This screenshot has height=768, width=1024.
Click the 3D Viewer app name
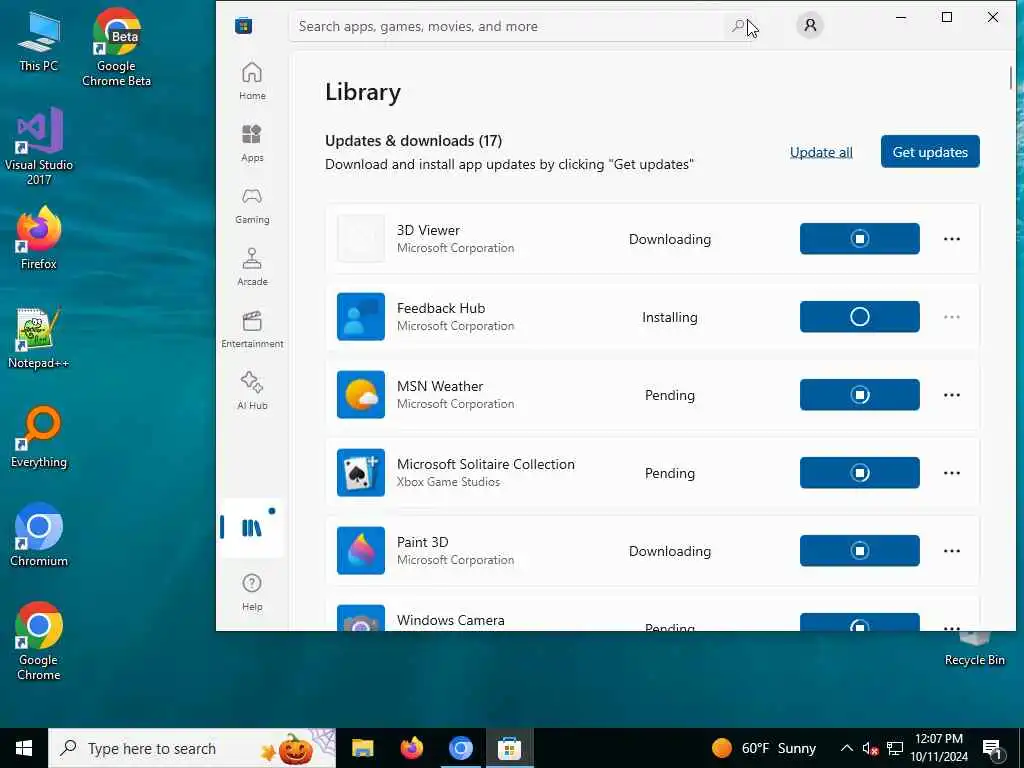428,230
